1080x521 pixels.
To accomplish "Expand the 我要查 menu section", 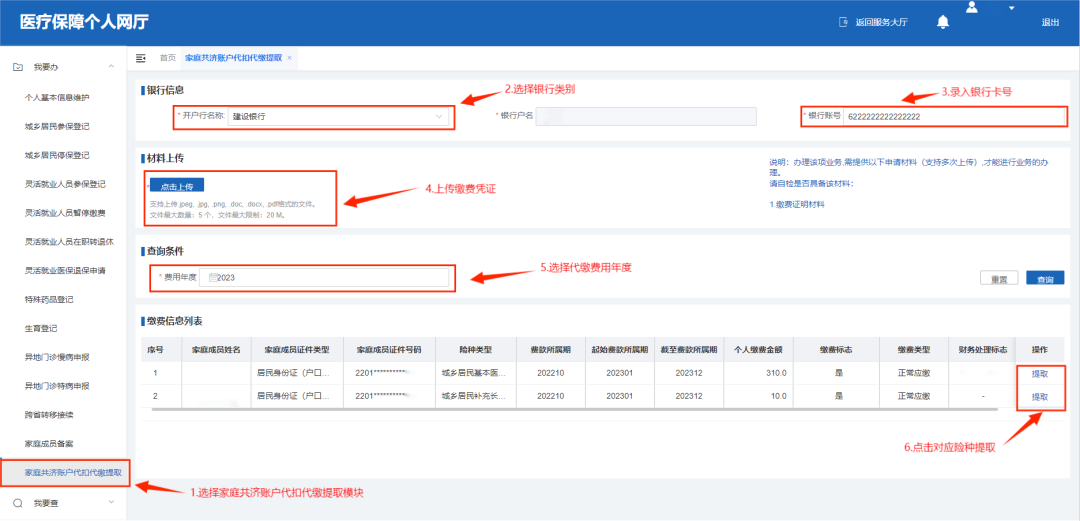I will pos(110,503).
